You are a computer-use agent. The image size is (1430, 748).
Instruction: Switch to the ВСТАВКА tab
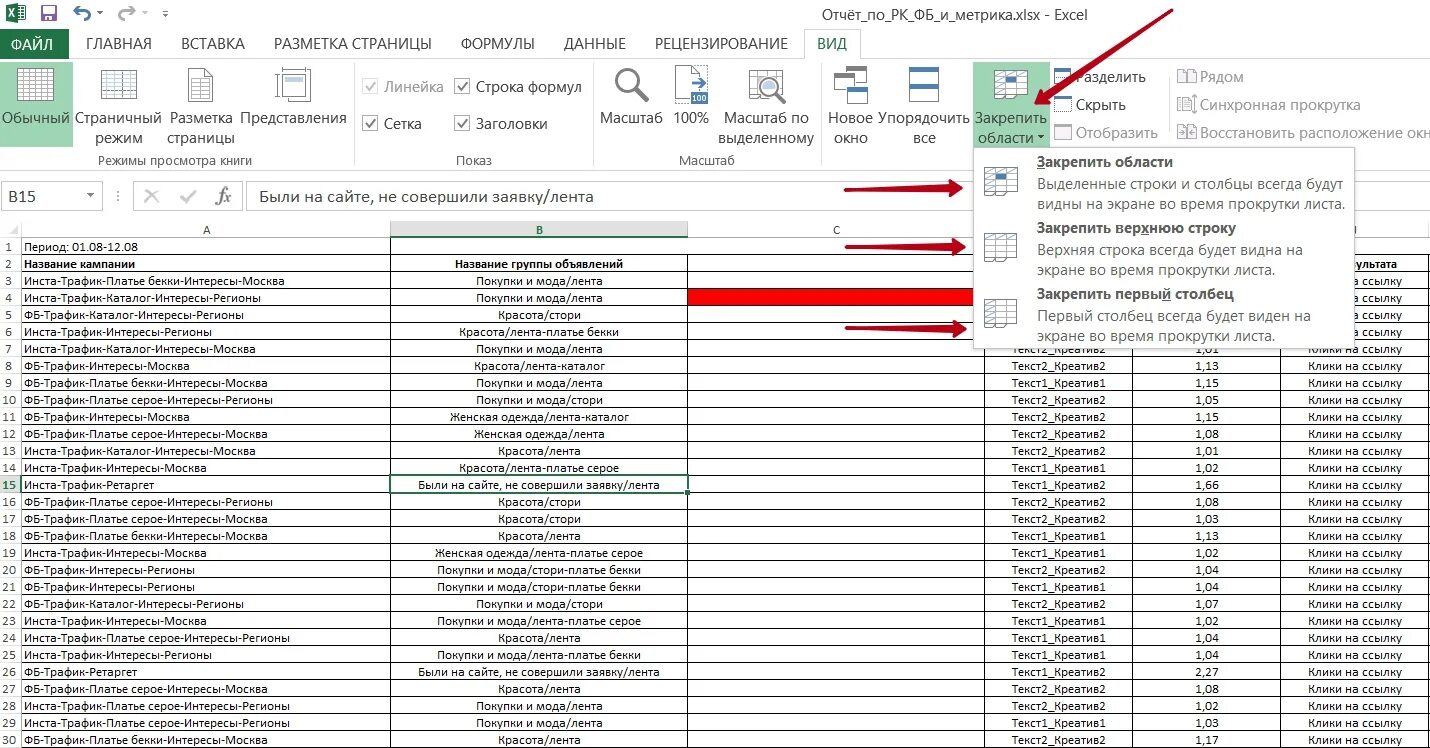click(213, 44)
